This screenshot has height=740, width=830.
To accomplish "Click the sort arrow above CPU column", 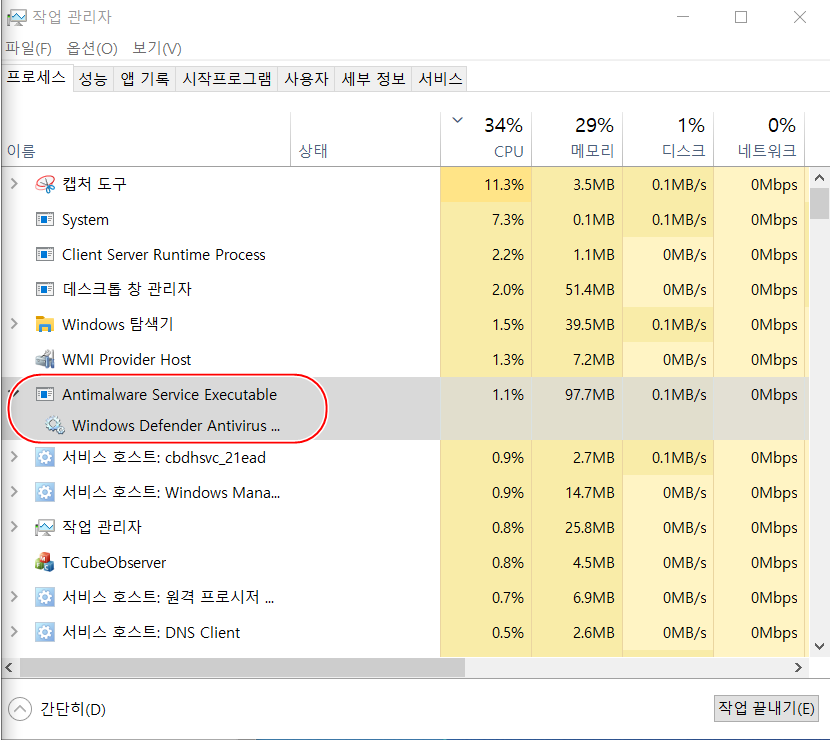I will click(457, 120).
